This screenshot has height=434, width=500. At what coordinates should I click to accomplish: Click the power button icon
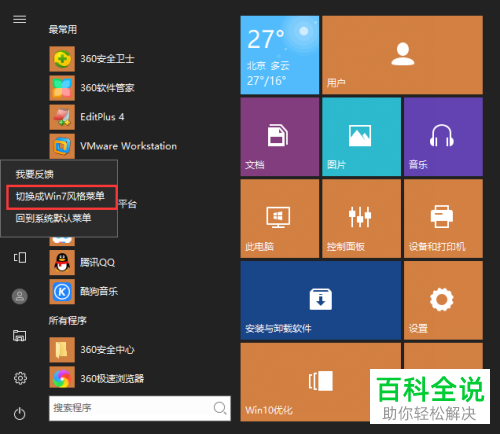[20, 414]
